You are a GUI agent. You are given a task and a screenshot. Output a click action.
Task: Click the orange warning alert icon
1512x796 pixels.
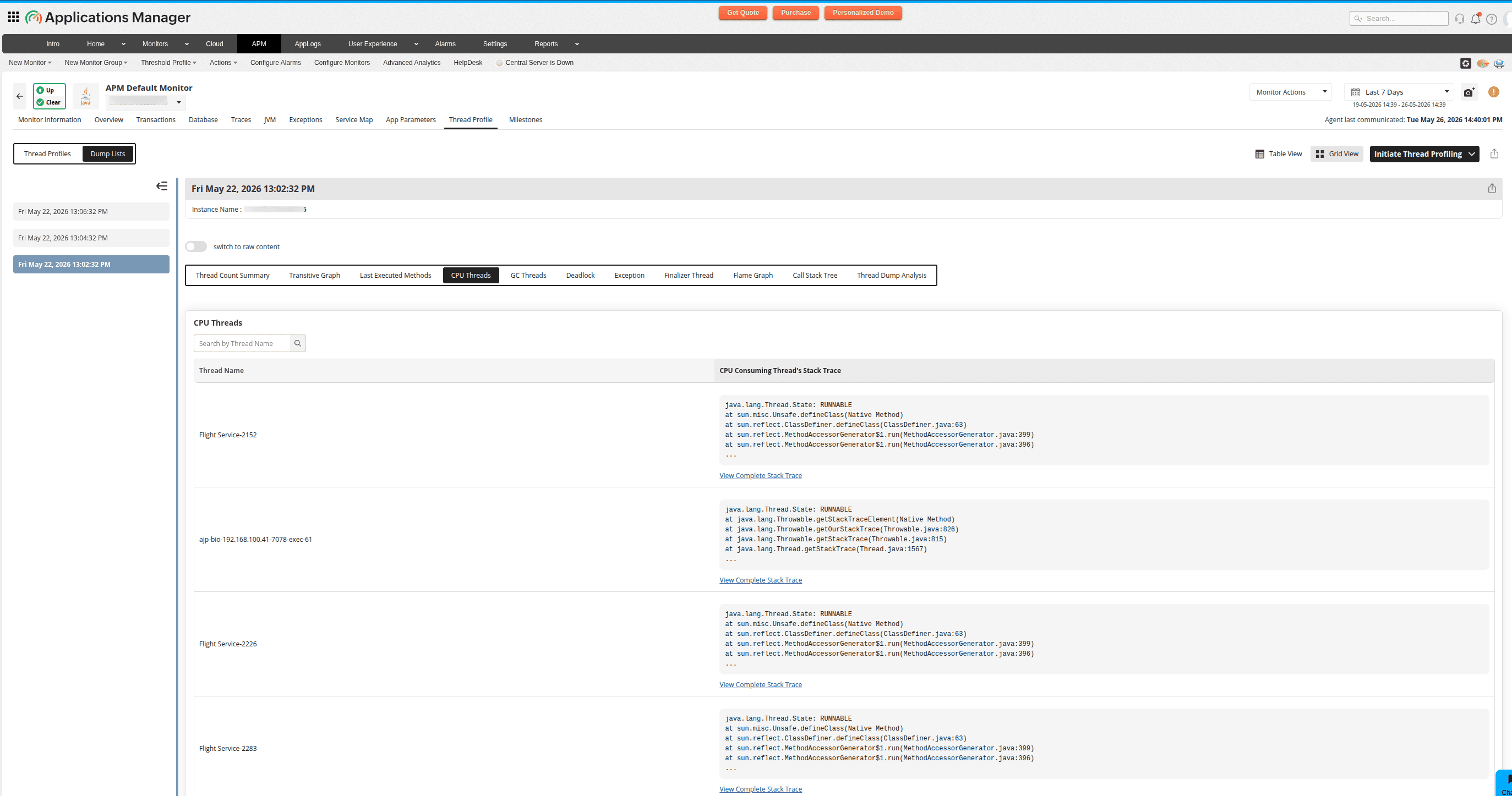coord(1494,92)
